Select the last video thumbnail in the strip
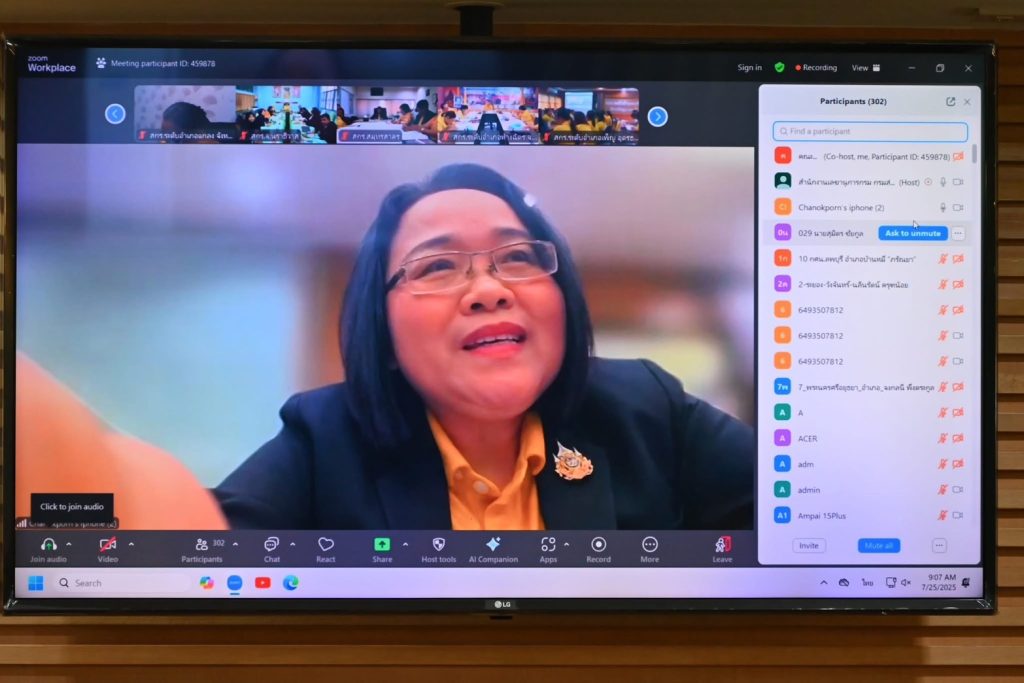Screen dimensions: 1024x683 tap(589, 116)
